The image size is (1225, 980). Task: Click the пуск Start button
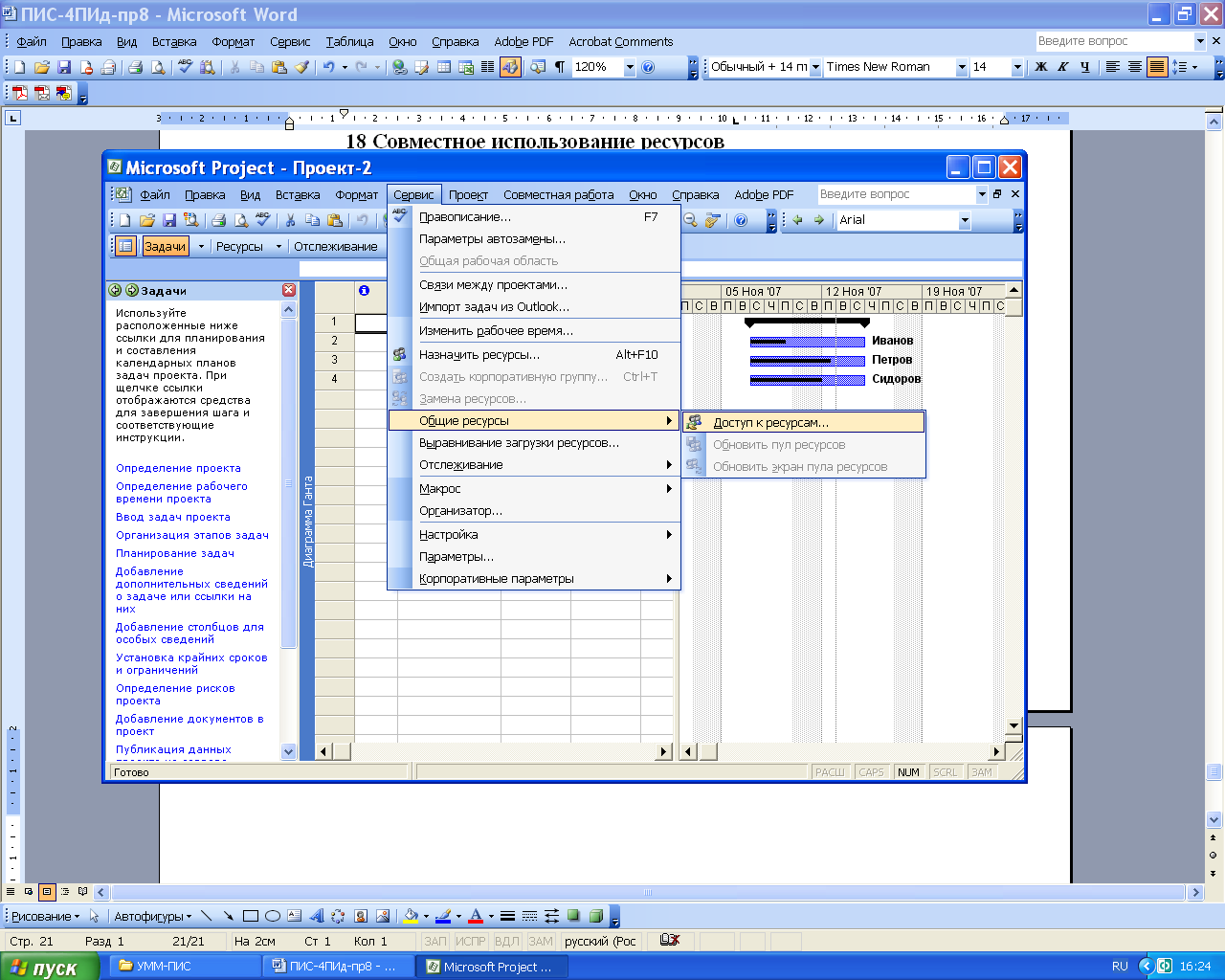(50, 967)
